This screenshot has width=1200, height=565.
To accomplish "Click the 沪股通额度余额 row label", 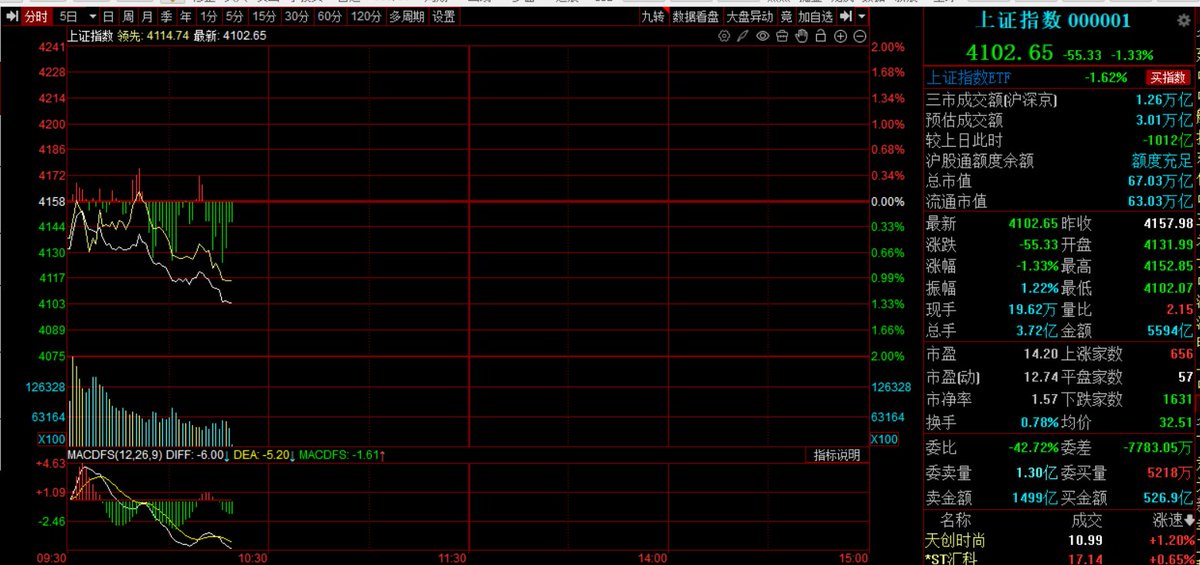I will click(980, 160).
